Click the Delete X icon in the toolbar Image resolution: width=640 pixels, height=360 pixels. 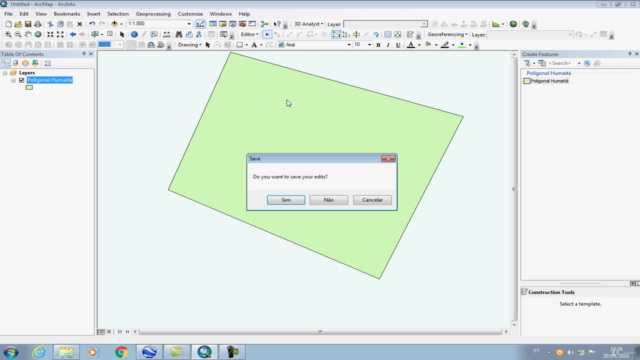click(80, 24)
